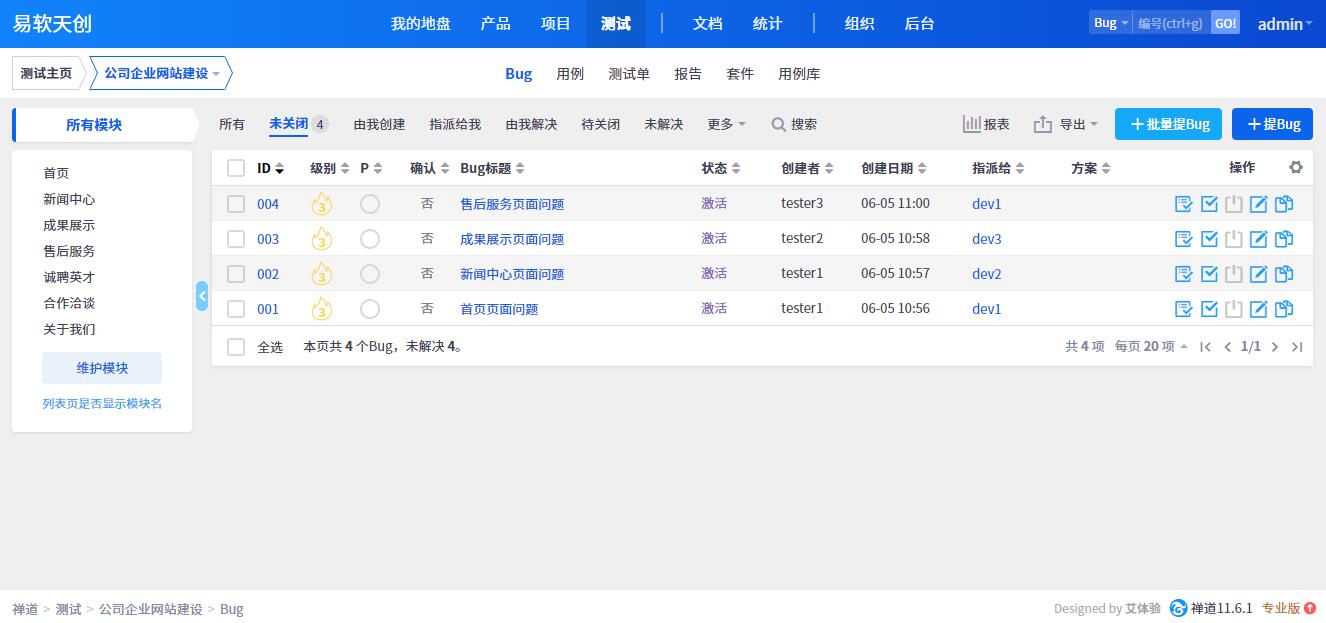Click the 提Bug create button
The height and width of the screenshot is (623, 1326).
1272,124
